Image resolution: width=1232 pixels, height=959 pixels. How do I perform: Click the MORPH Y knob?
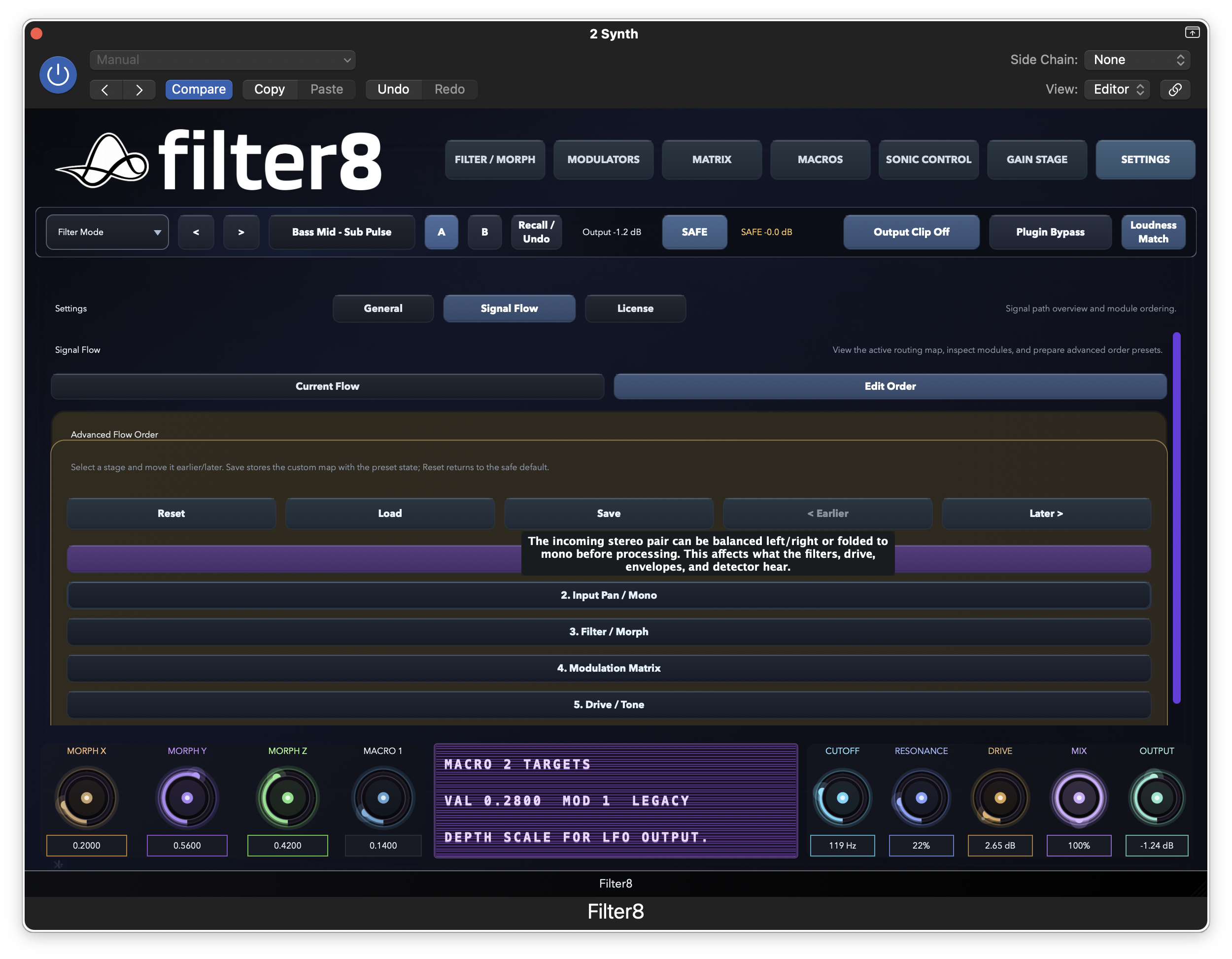pyautogui.click(x=187, y=798)
